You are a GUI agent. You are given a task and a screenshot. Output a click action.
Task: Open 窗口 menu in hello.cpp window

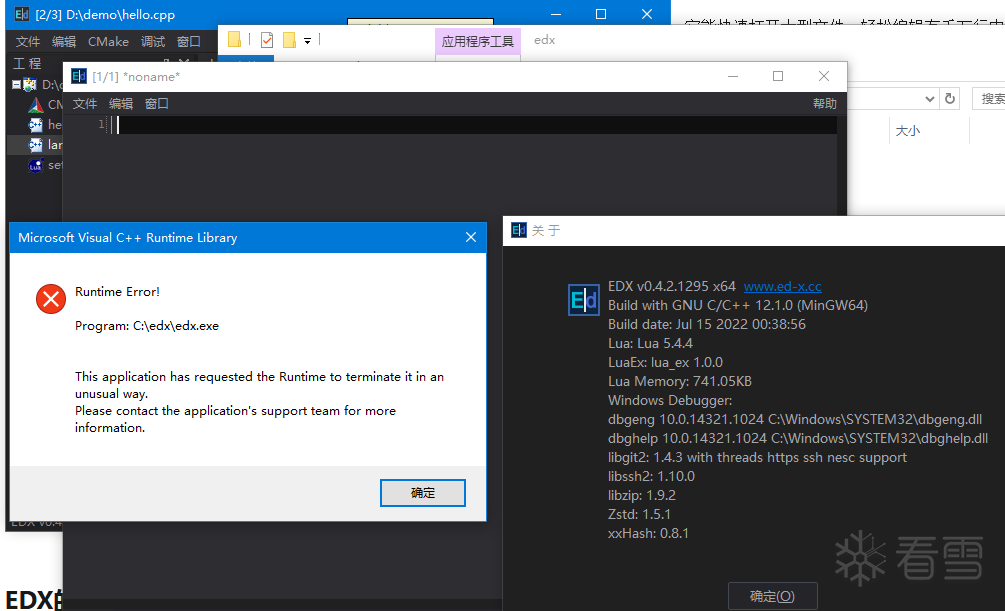(x=188, y=42)
